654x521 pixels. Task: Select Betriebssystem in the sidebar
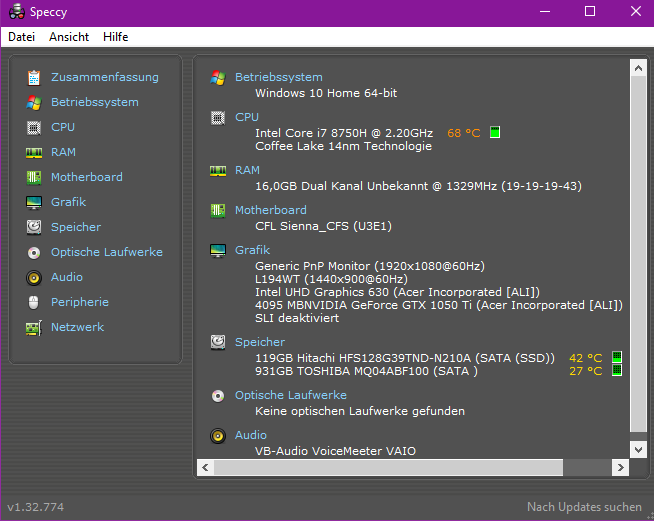(95, 102)
